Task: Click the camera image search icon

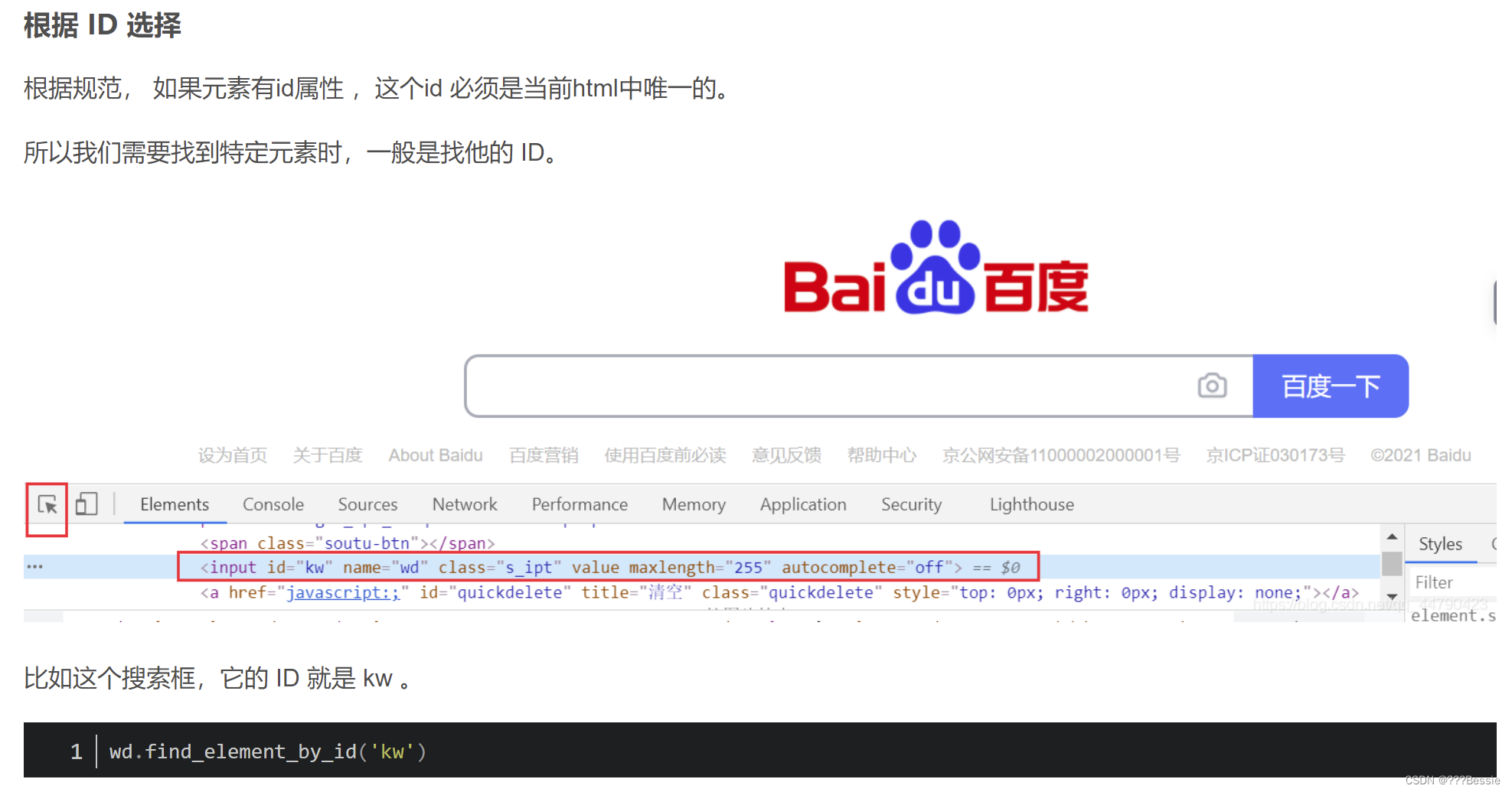Action: pyautogui.click(x=1212, y=386)
